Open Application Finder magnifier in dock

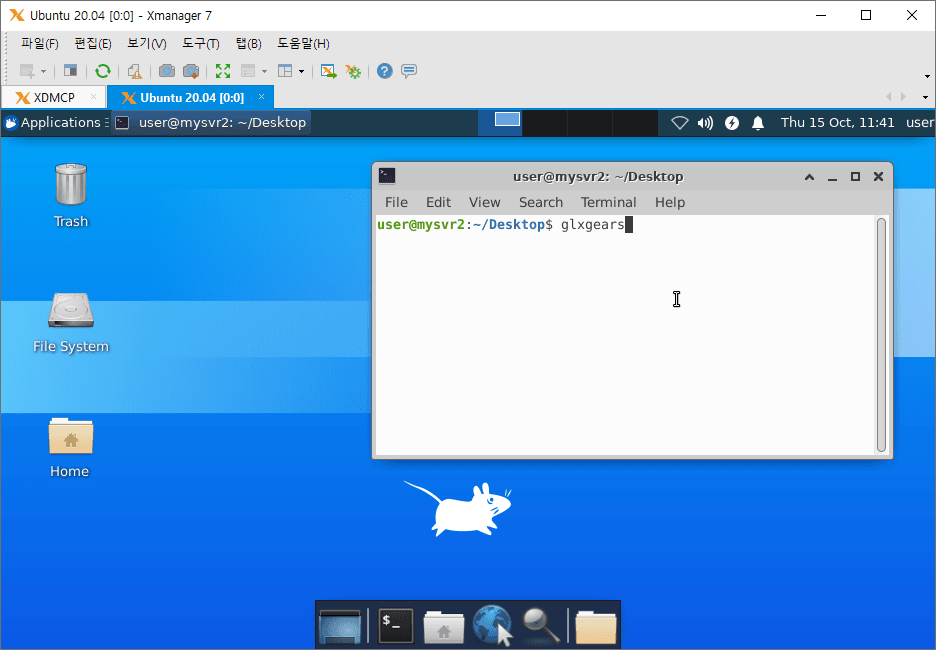point(541,626)
